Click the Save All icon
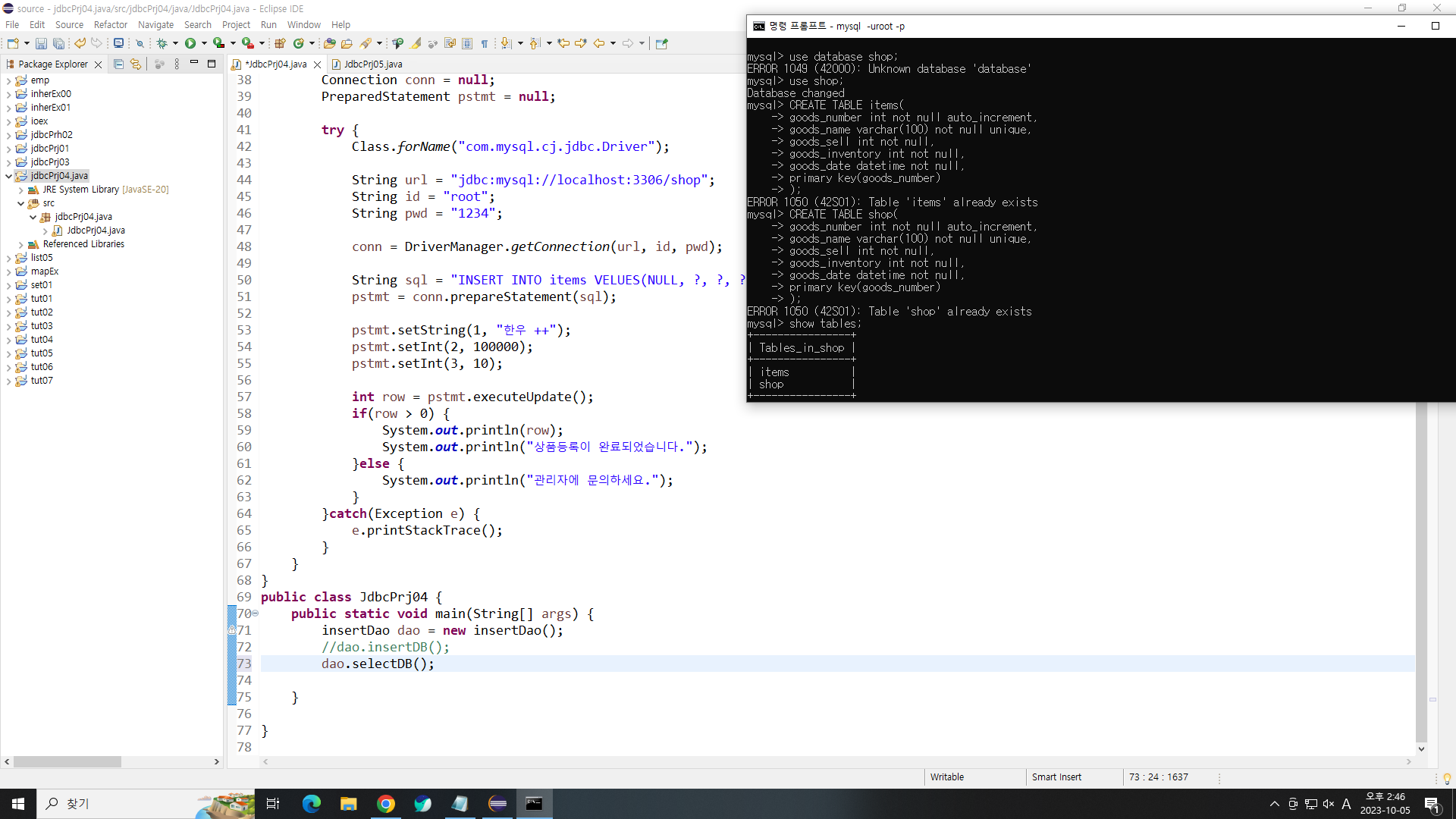 click(x=58, y=43)
